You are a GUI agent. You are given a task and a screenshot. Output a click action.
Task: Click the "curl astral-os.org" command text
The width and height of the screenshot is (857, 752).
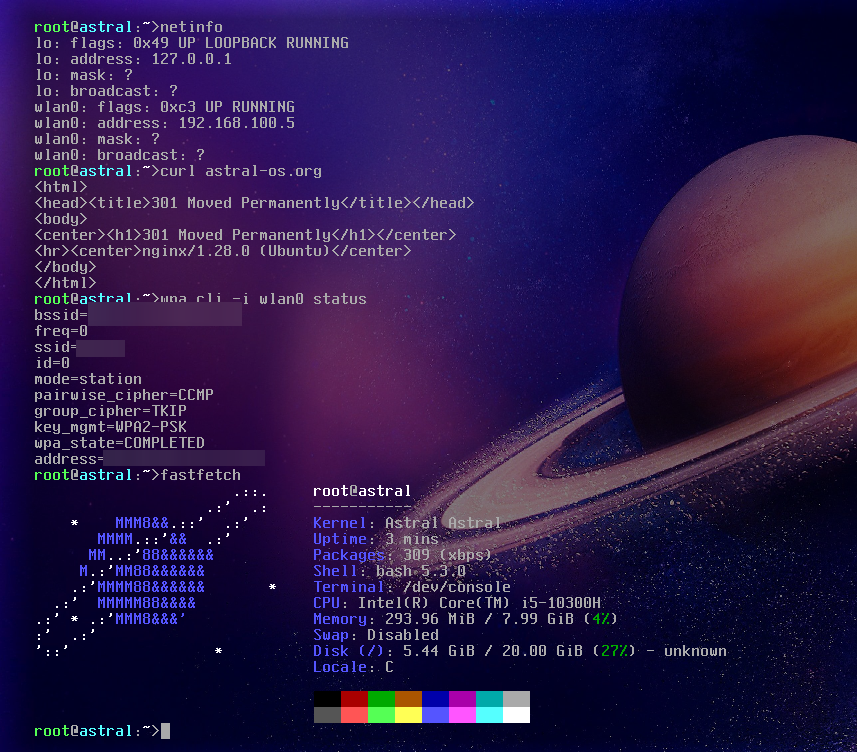[x=241, y=171]
